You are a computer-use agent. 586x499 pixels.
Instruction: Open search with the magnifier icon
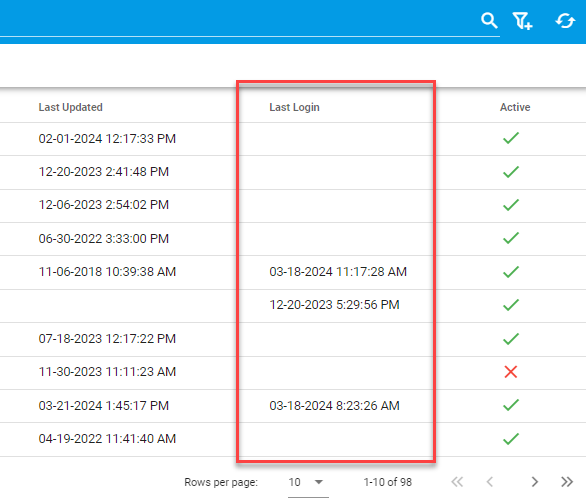(489, 21)
